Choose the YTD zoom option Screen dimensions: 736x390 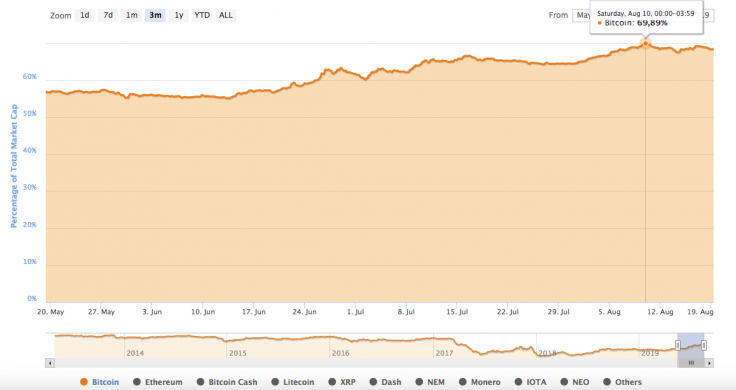[x=202, y=15]
